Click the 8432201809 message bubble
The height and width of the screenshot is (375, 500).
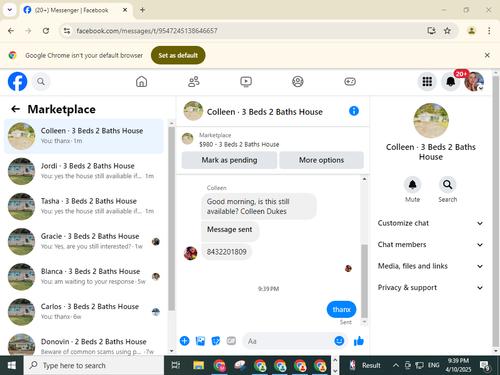tap(227, 252)
